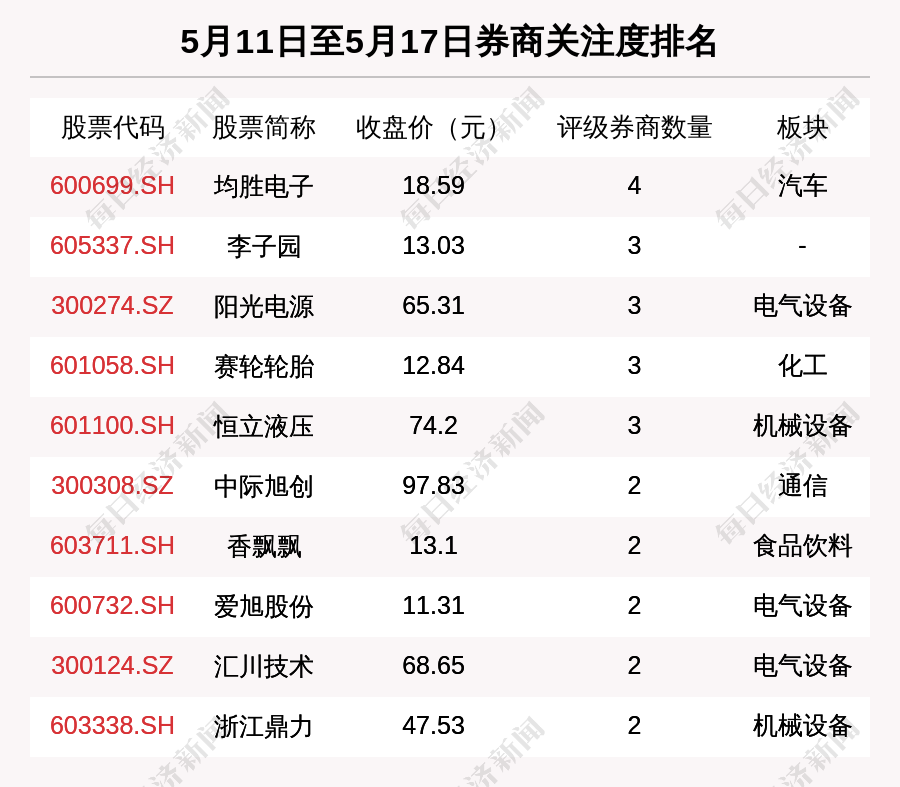Select stock name 阳光电源
The width and height of the screenshot is (900, 787).
(x=263, y=306)
